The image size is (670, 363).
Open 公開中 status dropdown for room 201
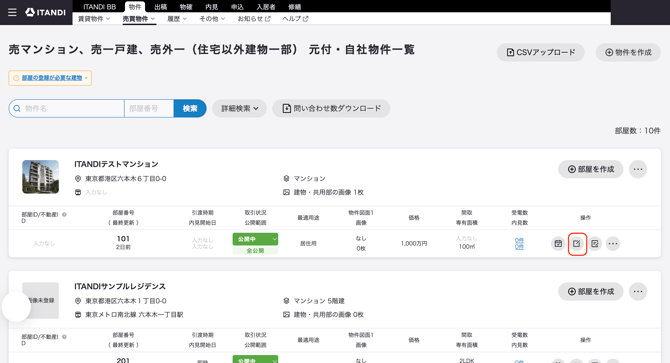pyautogui.click(x=256, y=359)
